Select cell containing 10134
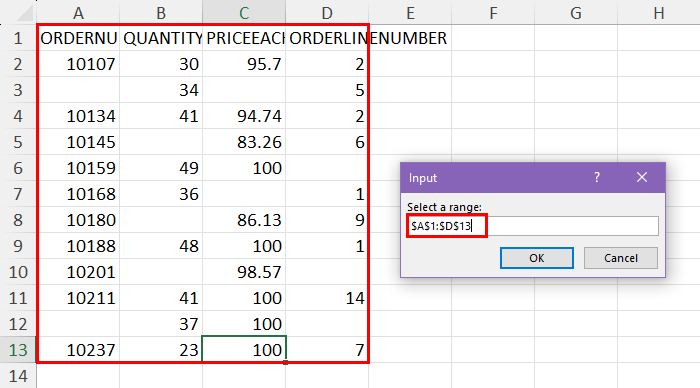The height and width of the screenshot is (388, 700). coord(78,116)
